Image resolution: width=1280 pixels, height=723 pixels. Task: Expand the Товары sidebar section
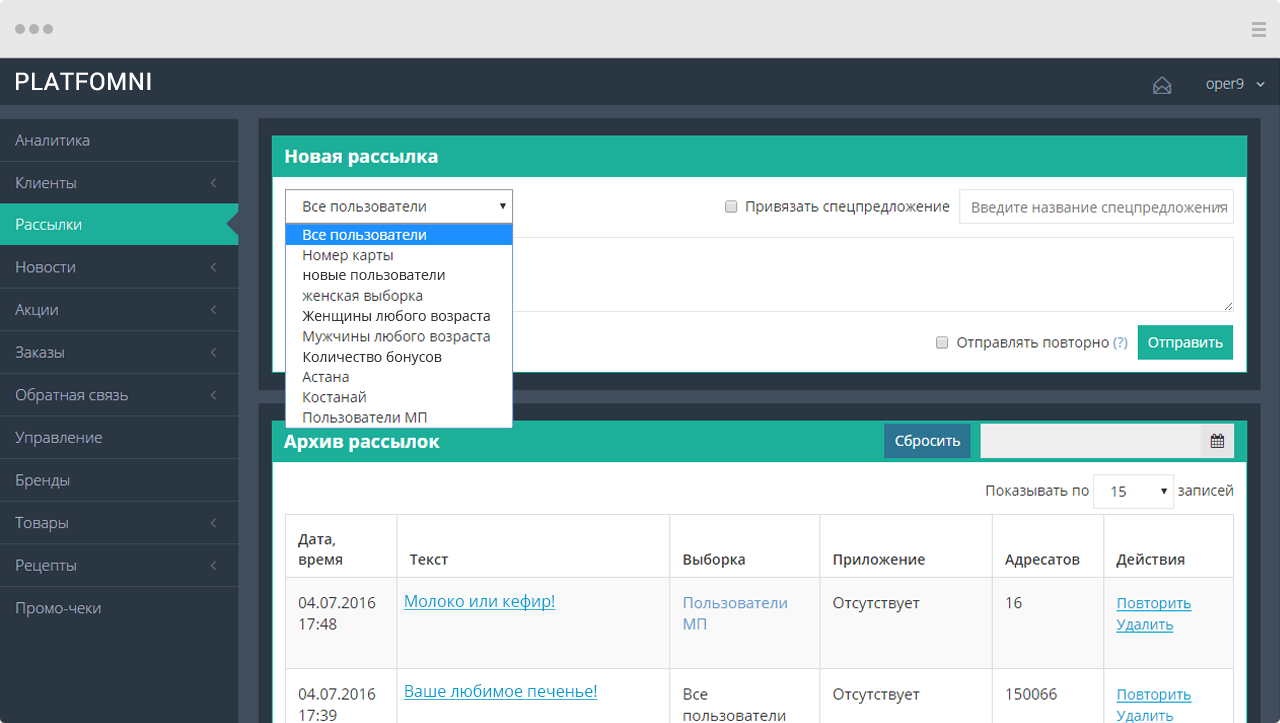pyautogui.click(x=119, y=523)
